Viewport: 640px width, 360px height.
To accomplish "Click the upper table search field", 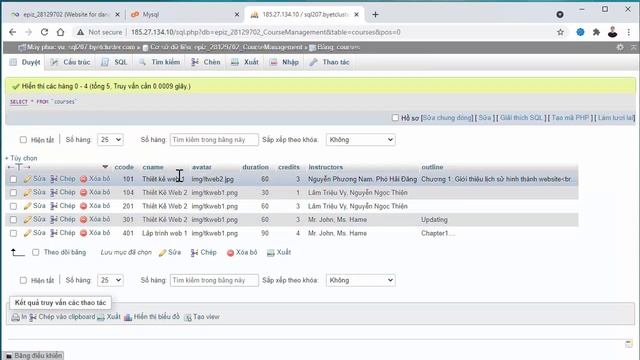I will pos(214,140).
